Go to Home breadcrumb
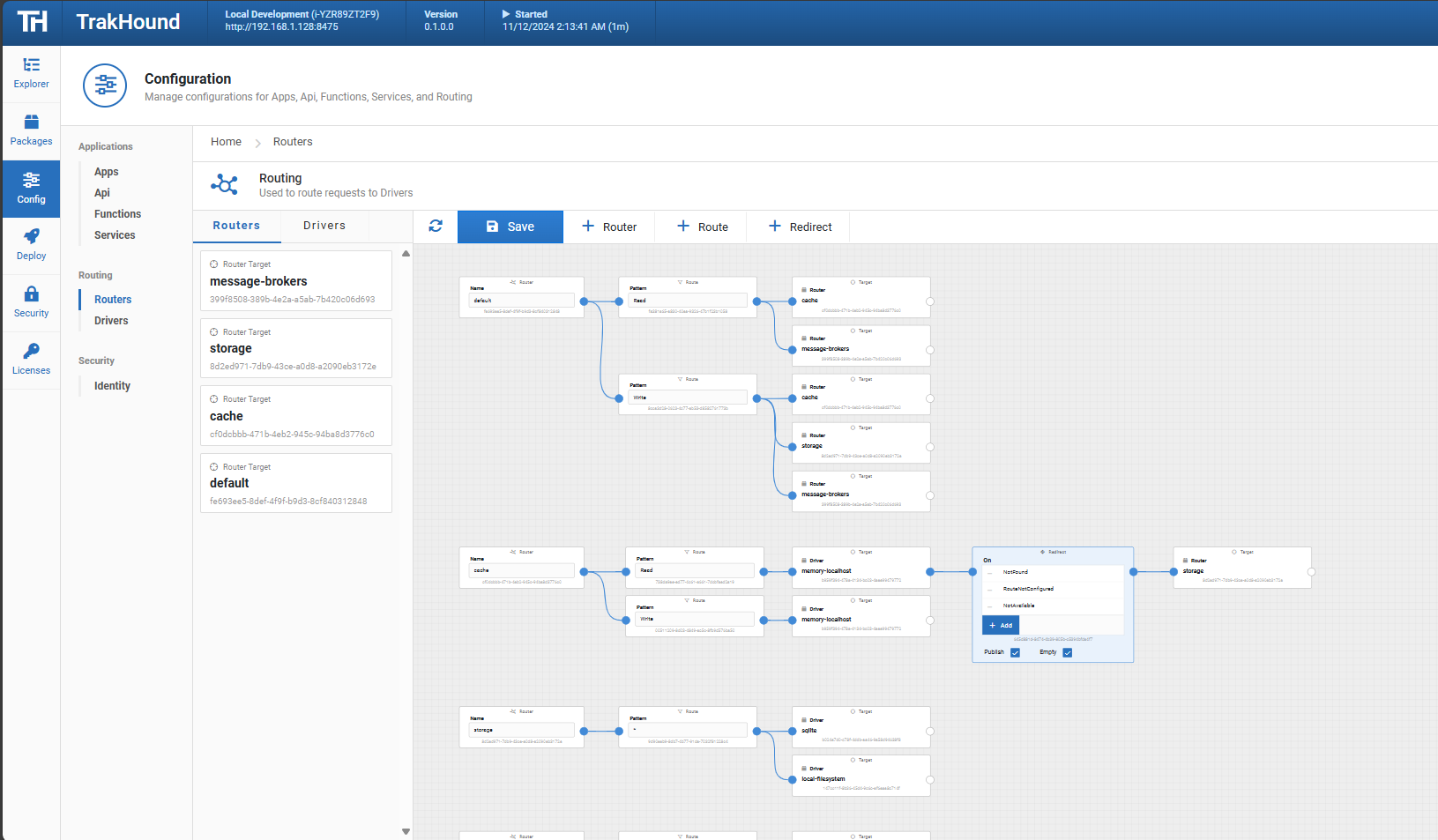This screenshot has height=840, width=1438. pyautogui.click(x=226, y=142)
